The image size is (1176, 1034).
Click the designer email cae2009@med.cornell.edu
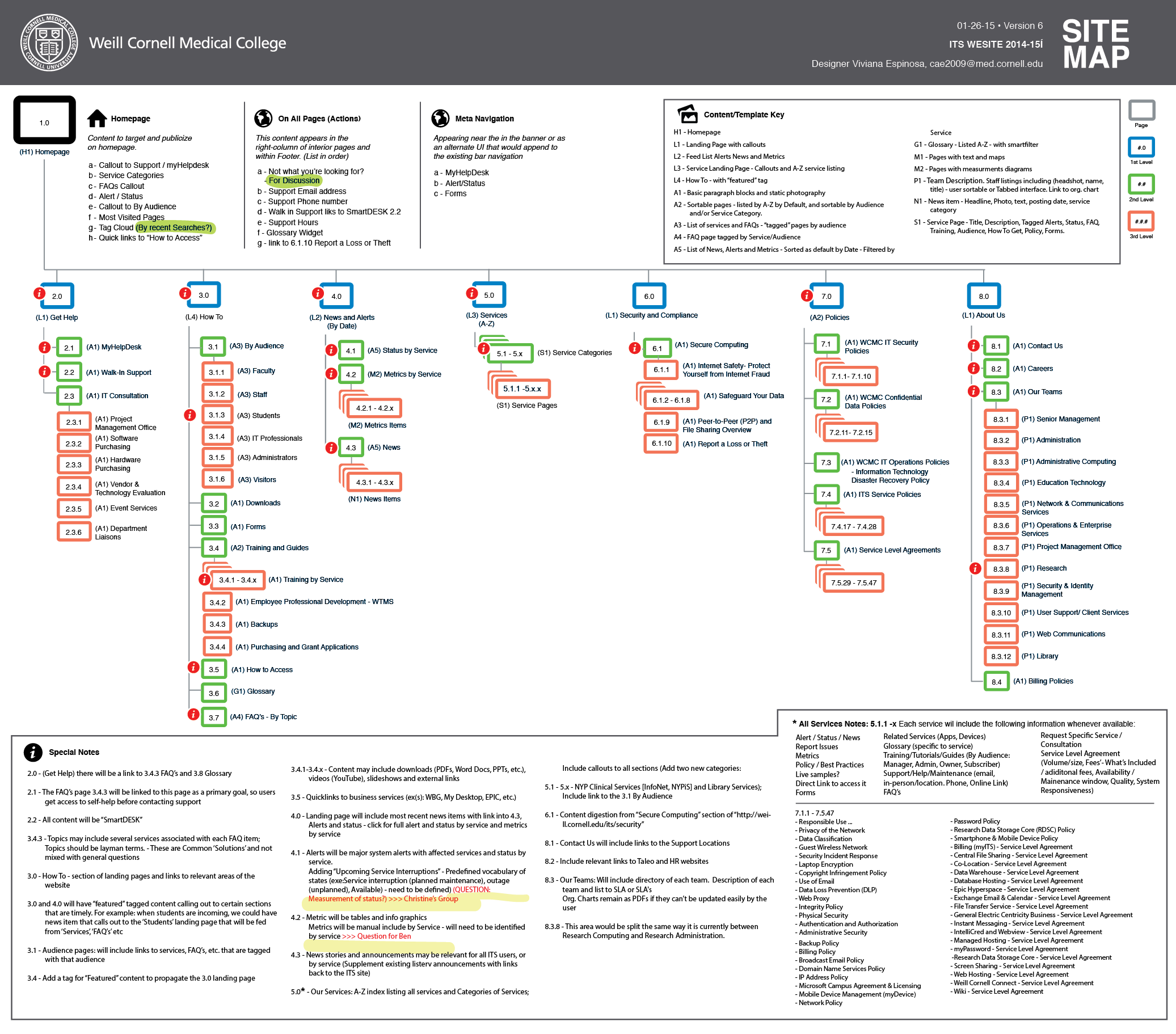tap(985, 64)
